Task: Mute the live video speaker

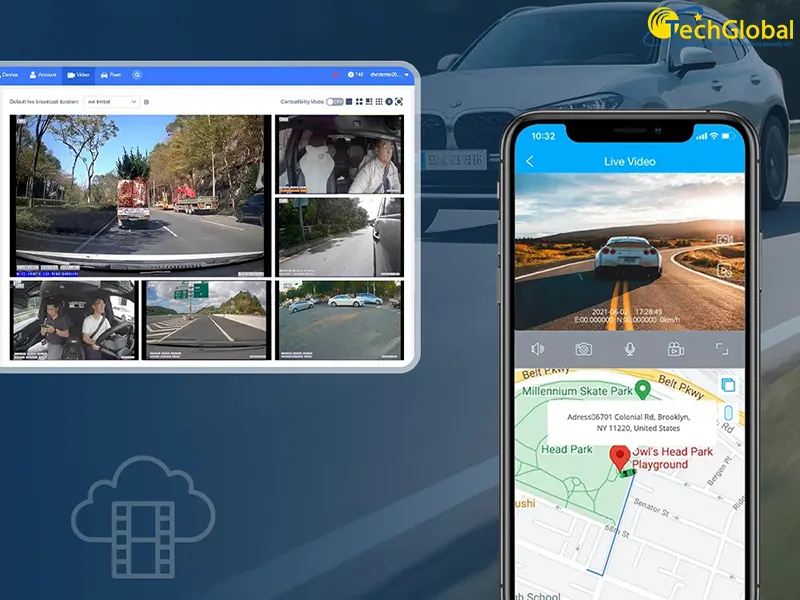Action: (538, 349)
